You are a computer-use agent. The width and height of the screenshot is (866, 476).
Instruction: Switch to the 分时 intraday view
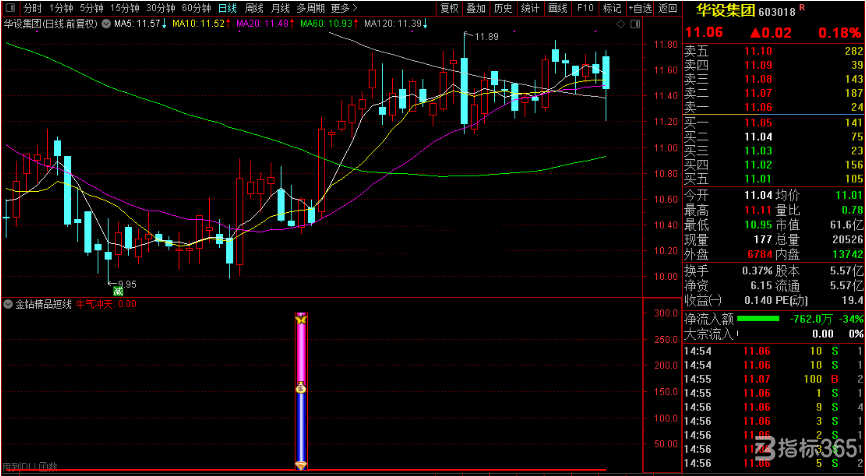32,8
